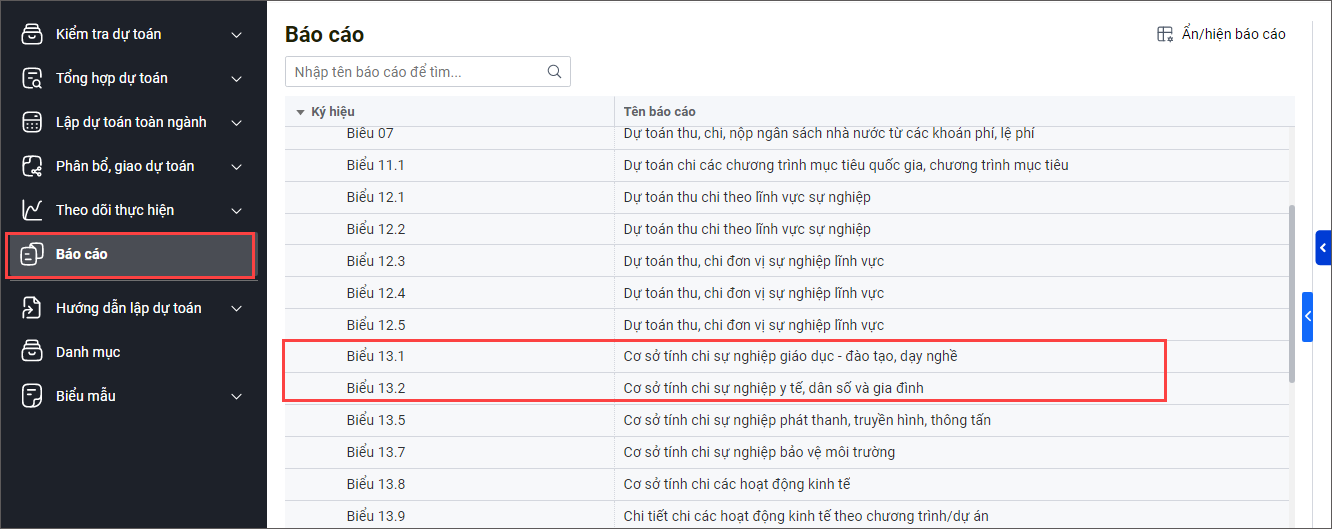
Task: Expand Hướng dẫn lập dự toán chevron
Action: point(237,309)
